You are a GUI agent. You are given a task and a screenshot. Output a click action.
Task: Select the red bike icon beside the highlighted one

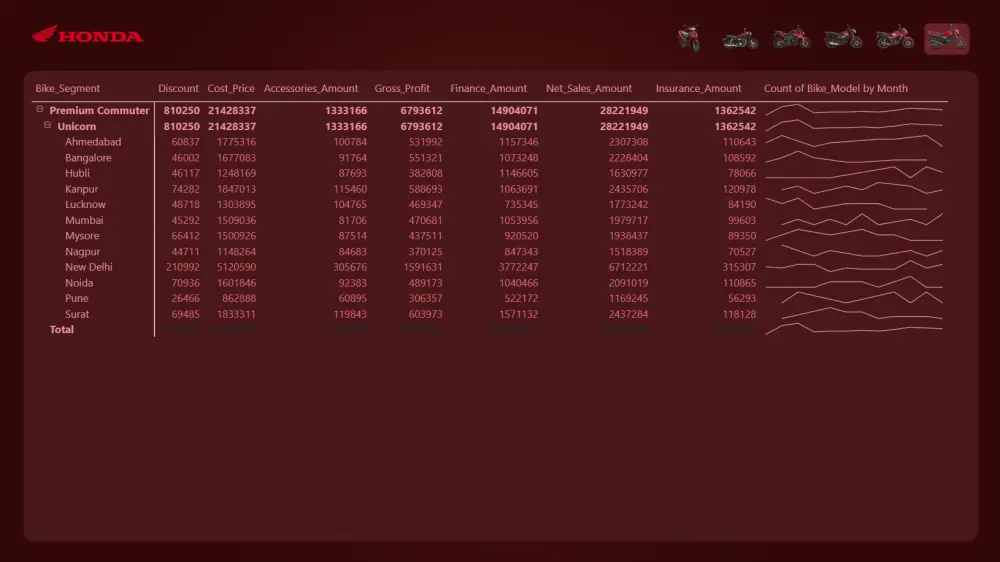tap(895, 38)
